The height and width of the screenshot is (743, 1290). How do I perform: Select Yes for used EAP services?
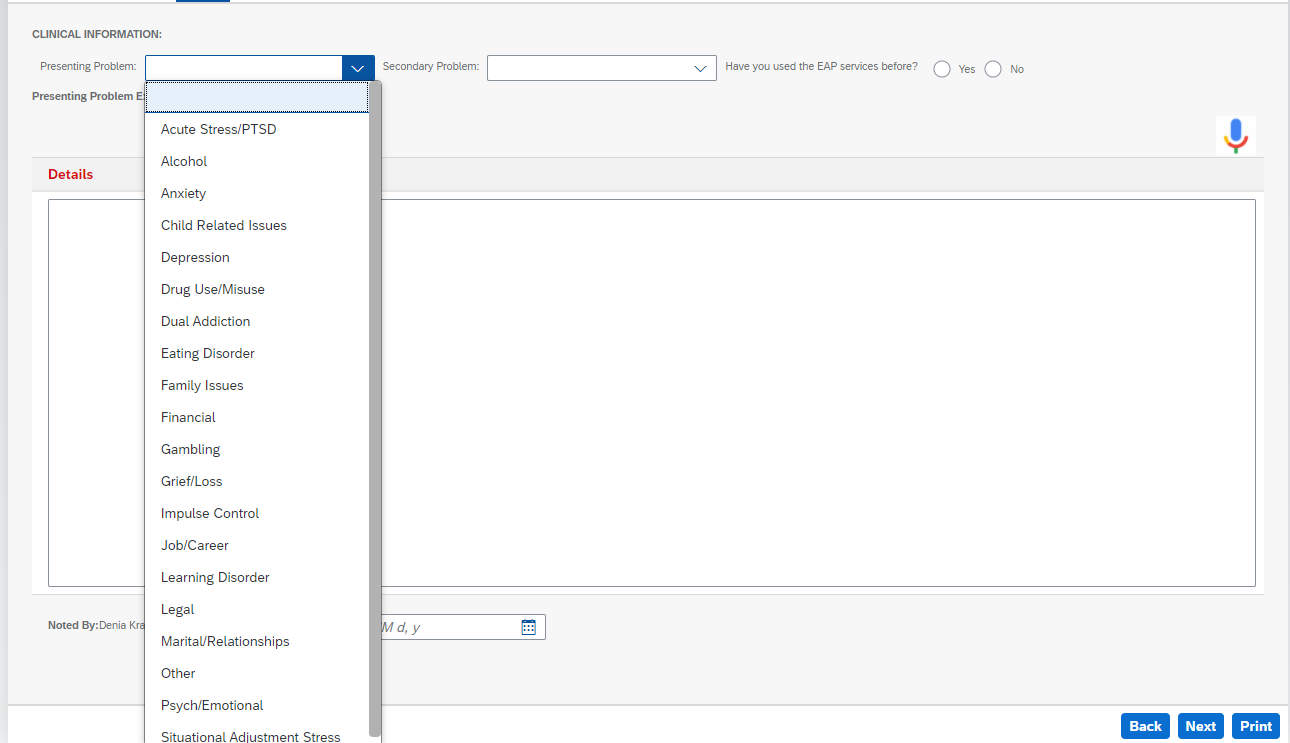942,69
